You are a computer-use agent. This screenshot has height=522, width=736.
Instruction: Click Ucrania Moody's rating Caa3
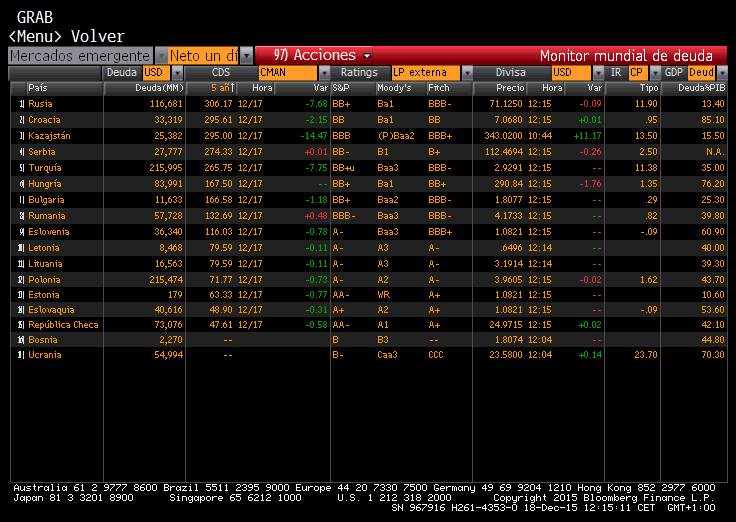(387, 354)
